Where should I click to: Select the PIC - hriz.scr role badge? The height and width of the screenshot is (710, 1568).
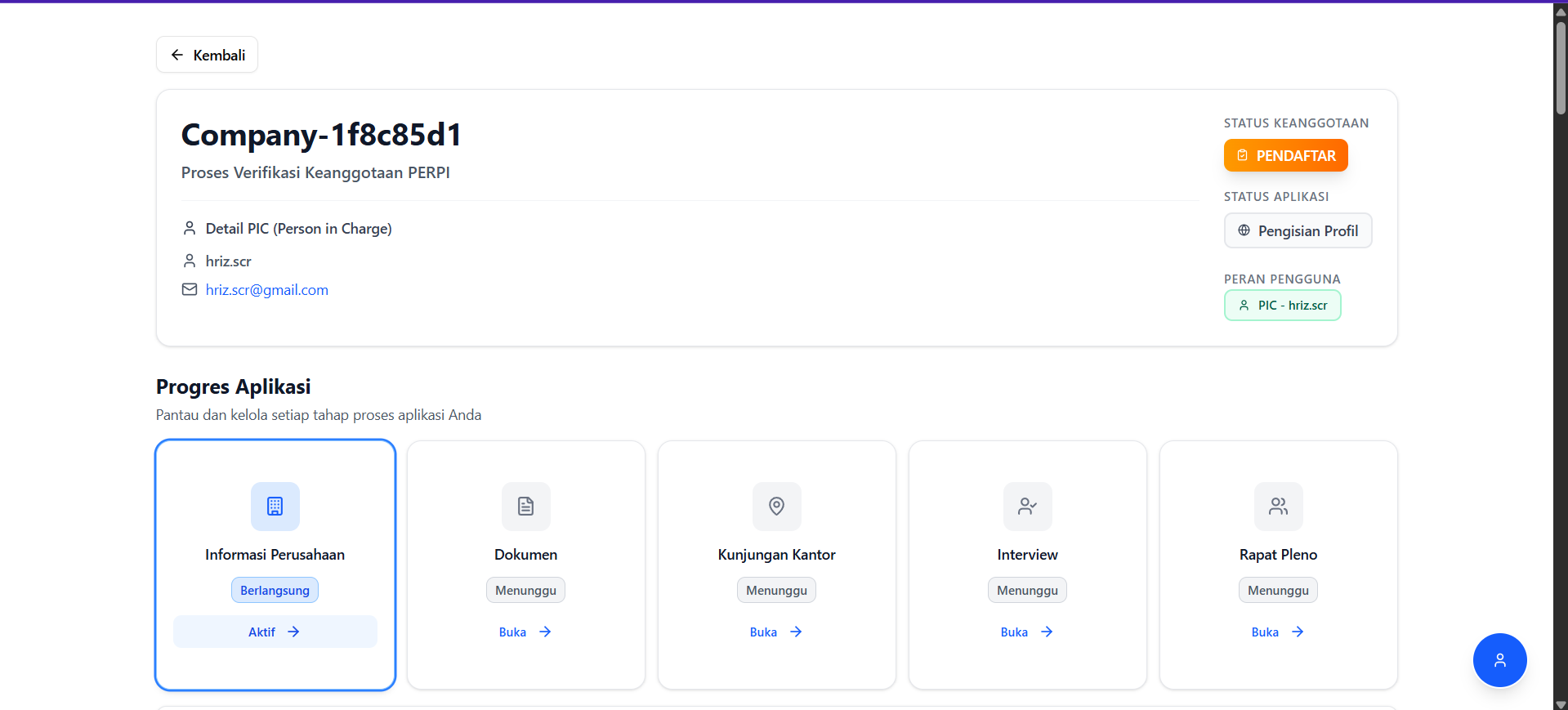[1282, 306]
